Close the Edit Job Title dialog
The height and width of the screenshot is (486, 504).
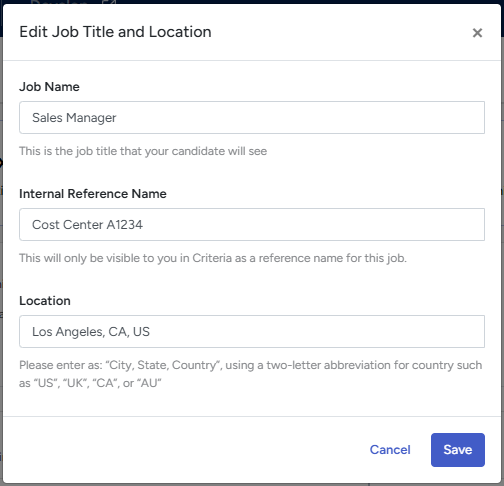pos(477,33)
